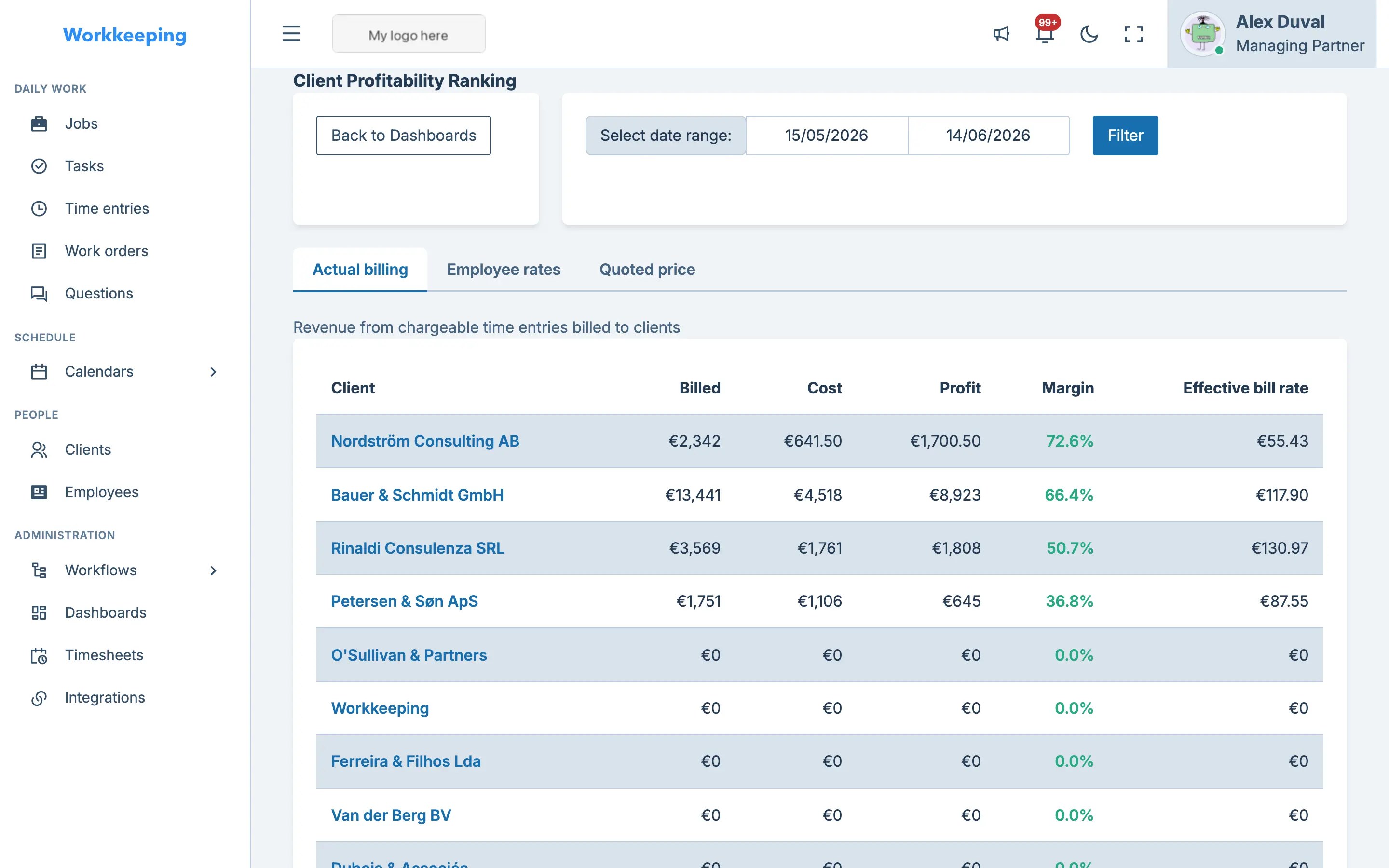The height and width of the screenshot is (868, 1389).
Task: Click Alex Duval's avatar picture
Action: click(x=1202, y=34)
